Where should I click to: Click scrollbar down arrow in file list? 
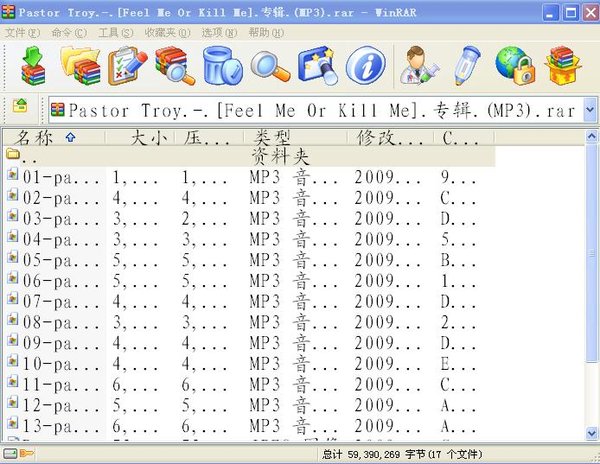tap(592, 433)
